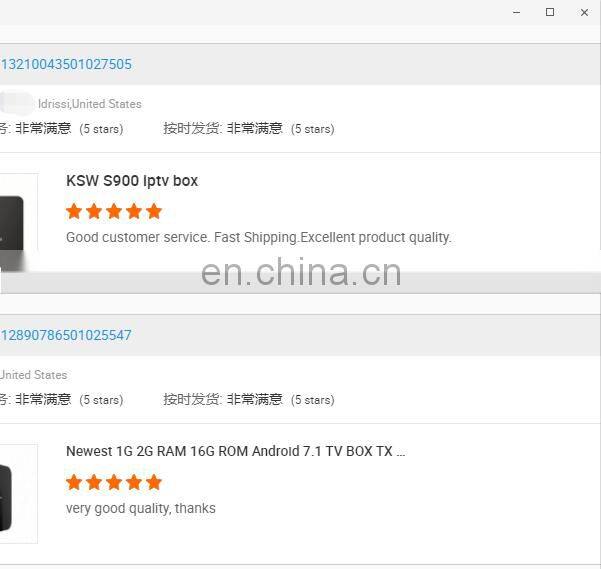
Task: Maximize the window
Action: (550, 12)
